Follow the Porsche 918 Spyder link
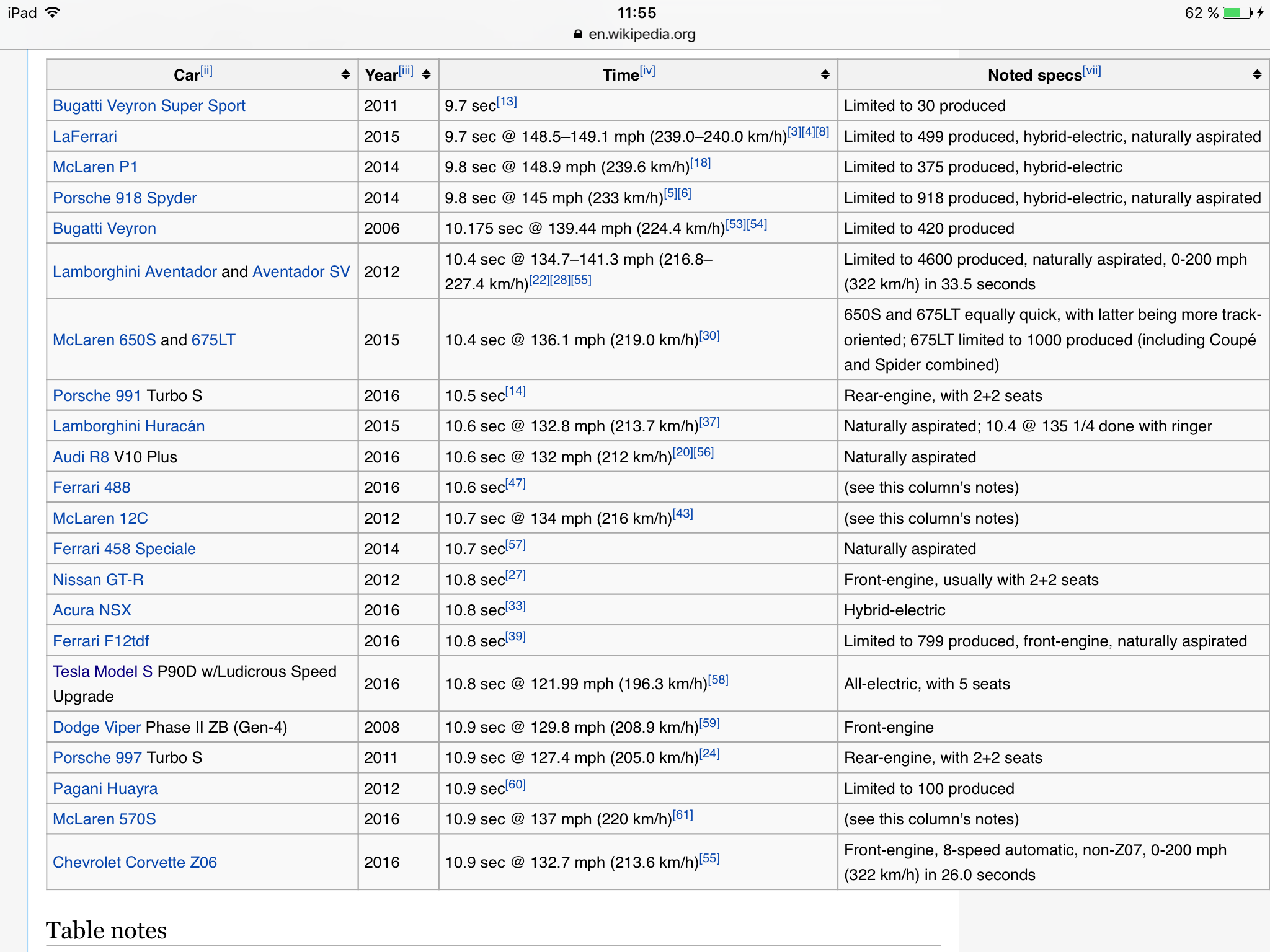Image resolution: width=1270 pixels, height=952 pixels. tap(125, 198)
